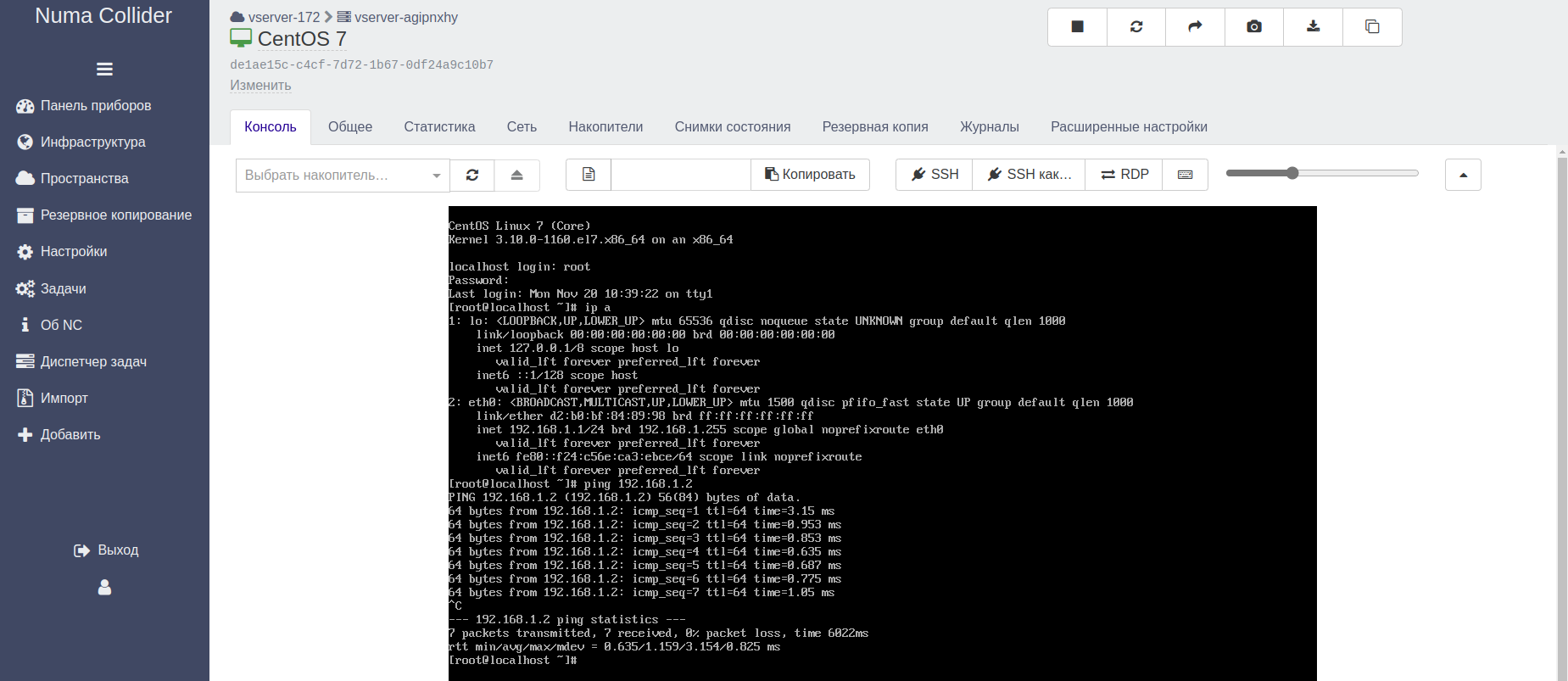Open Инфраструктура in the sidebar
This screenshot has height=681, width=1568.
click(92, 142)
